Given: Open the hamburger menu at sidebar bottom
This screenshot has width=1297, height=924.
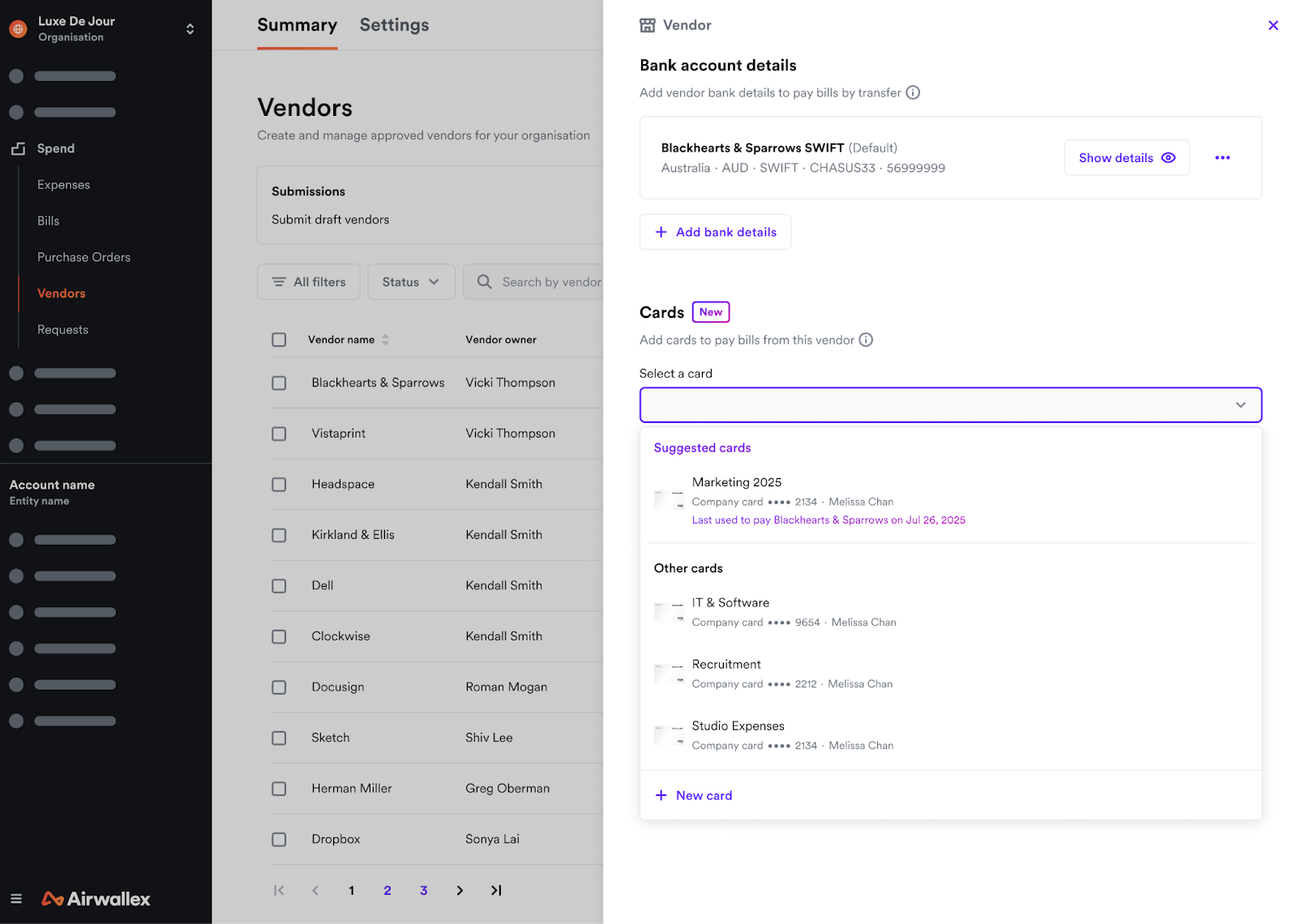Looking at the screenshot, I should tap(16, 898).
